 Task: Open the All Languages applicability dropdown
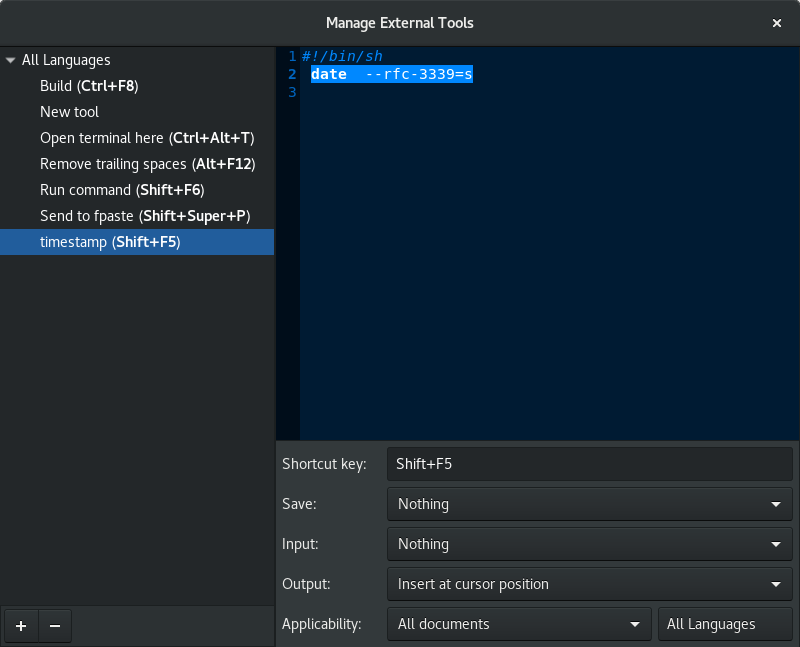point(725,623)
